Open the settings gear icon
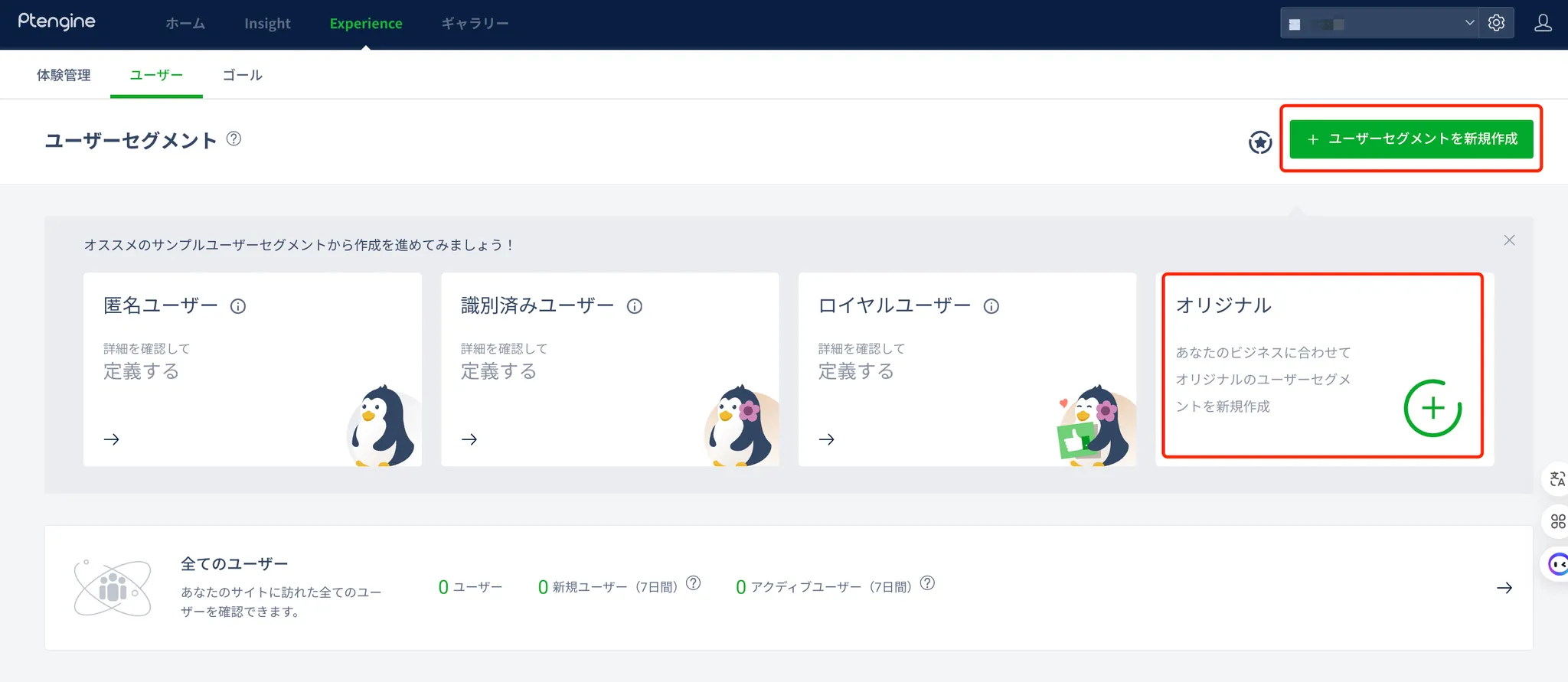1568x682 pixels. tap(1496, 23)
